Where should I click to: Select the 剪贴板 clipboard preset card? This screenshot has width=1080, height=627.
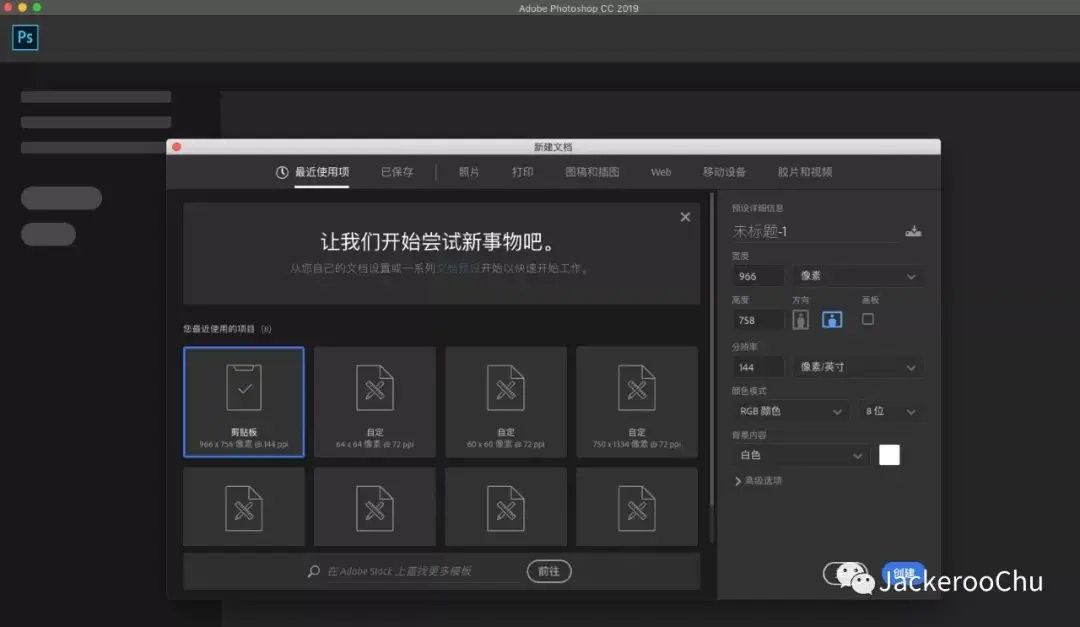click(244, 402)
